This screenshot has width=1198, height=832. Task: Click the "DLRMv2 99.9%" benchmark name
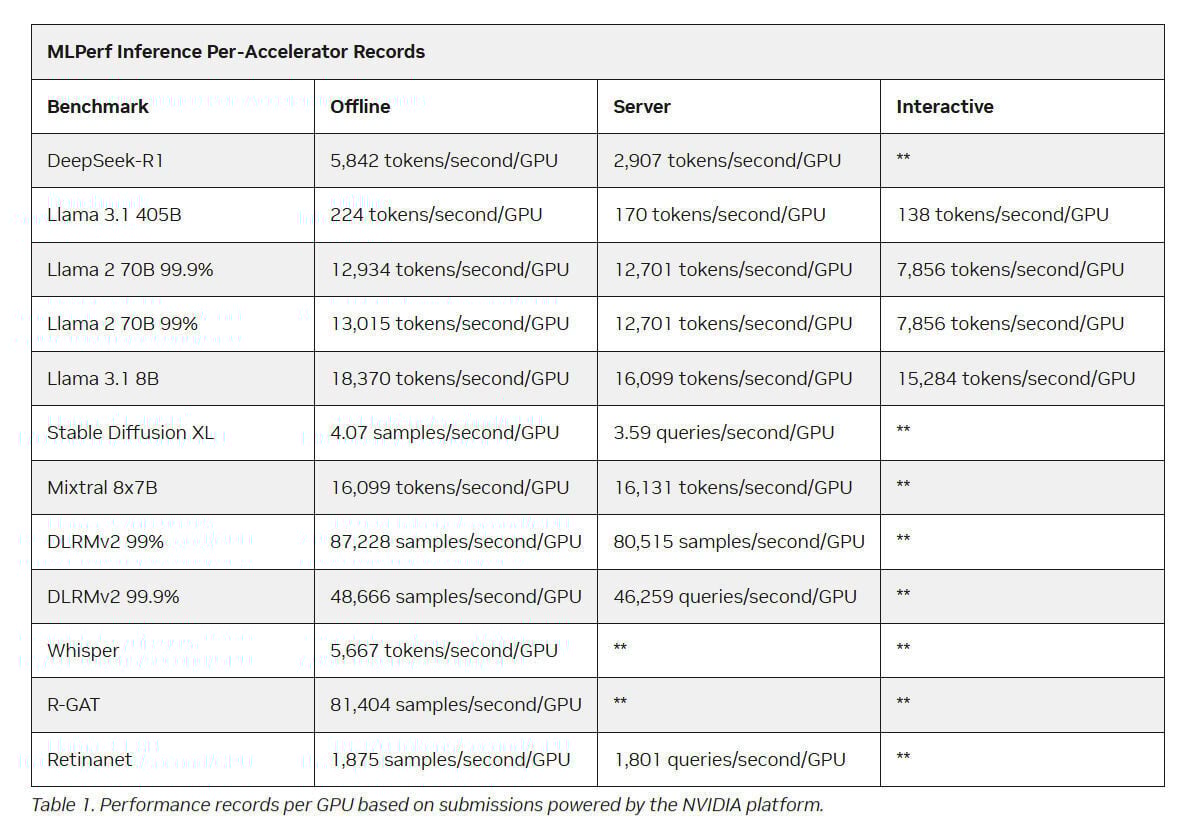click(113, 597)
